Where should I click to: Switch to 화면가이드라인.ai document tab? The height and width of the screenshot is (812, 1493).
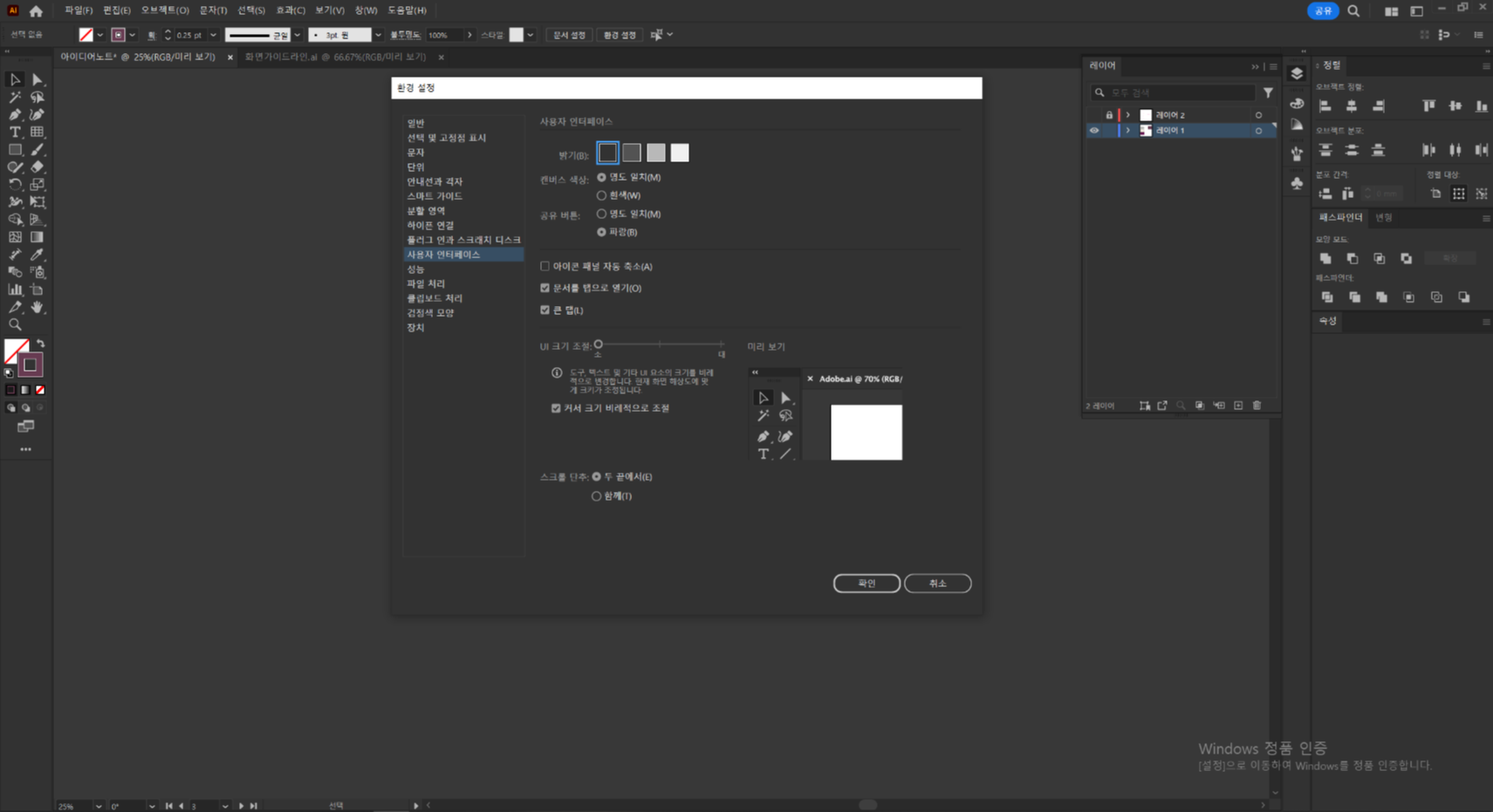[x=335, y=58]
